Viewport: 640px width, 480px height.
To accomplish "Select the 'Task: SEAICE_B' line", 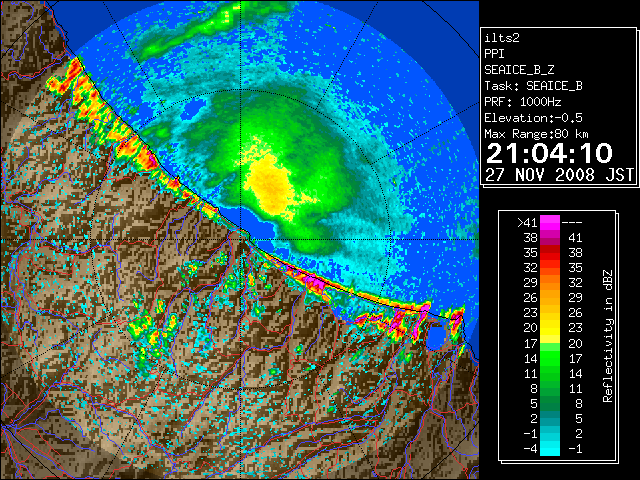I will click(533, 86).
